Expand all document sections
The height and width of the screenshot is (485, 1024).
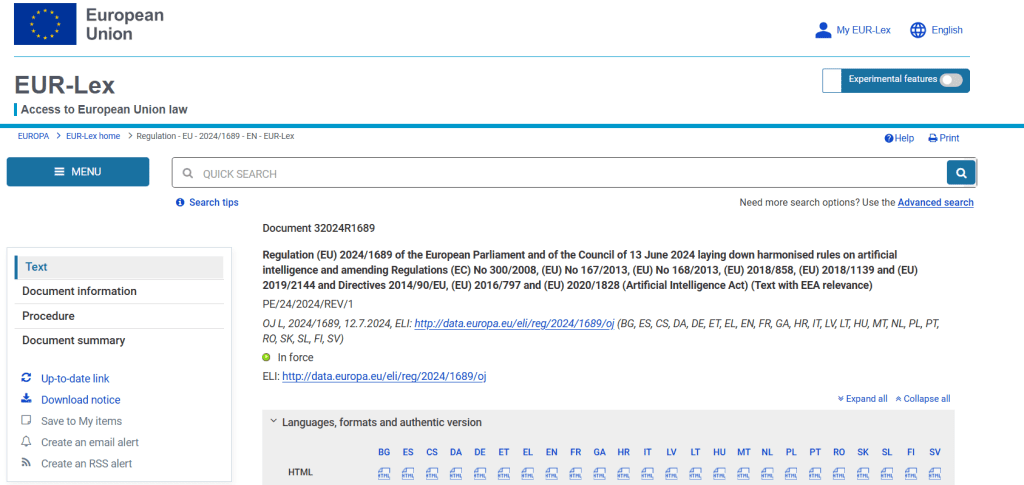[862, 399]
